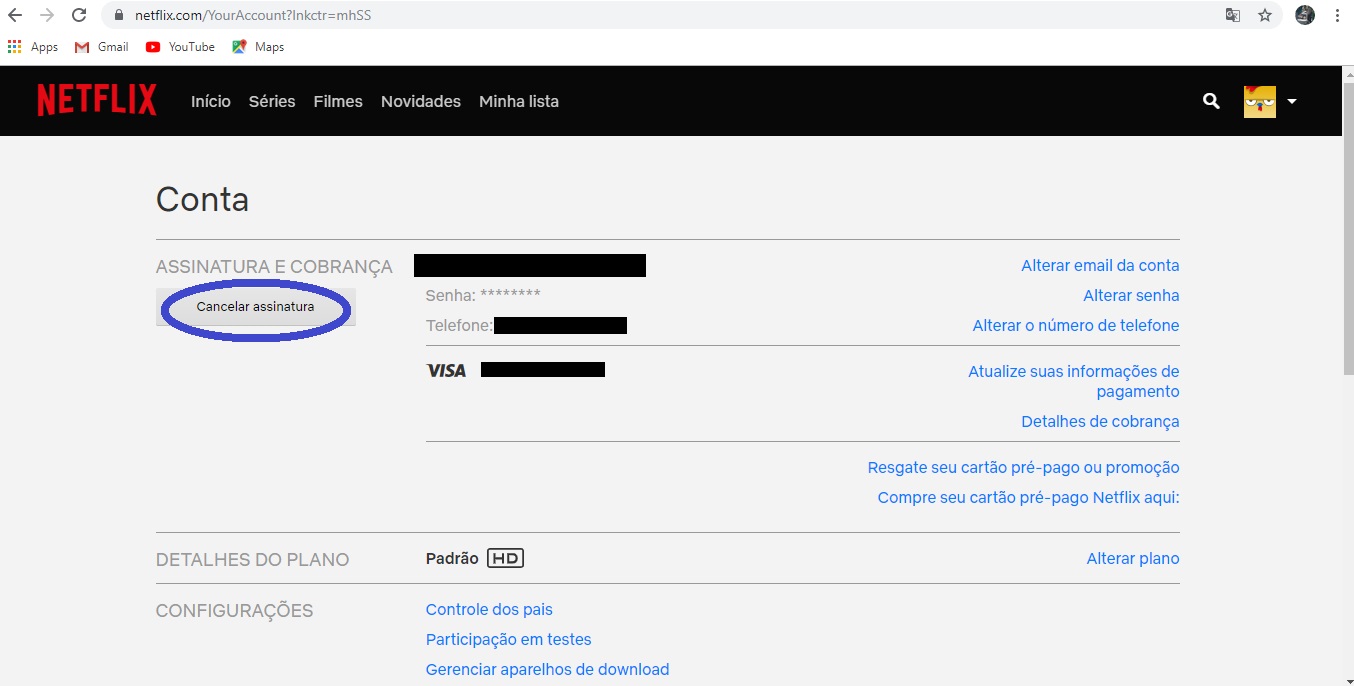Click the yellow profile avatar
Image resolution: width=1354 pixels, height=686 pixels.
[x=1259, y=101]
